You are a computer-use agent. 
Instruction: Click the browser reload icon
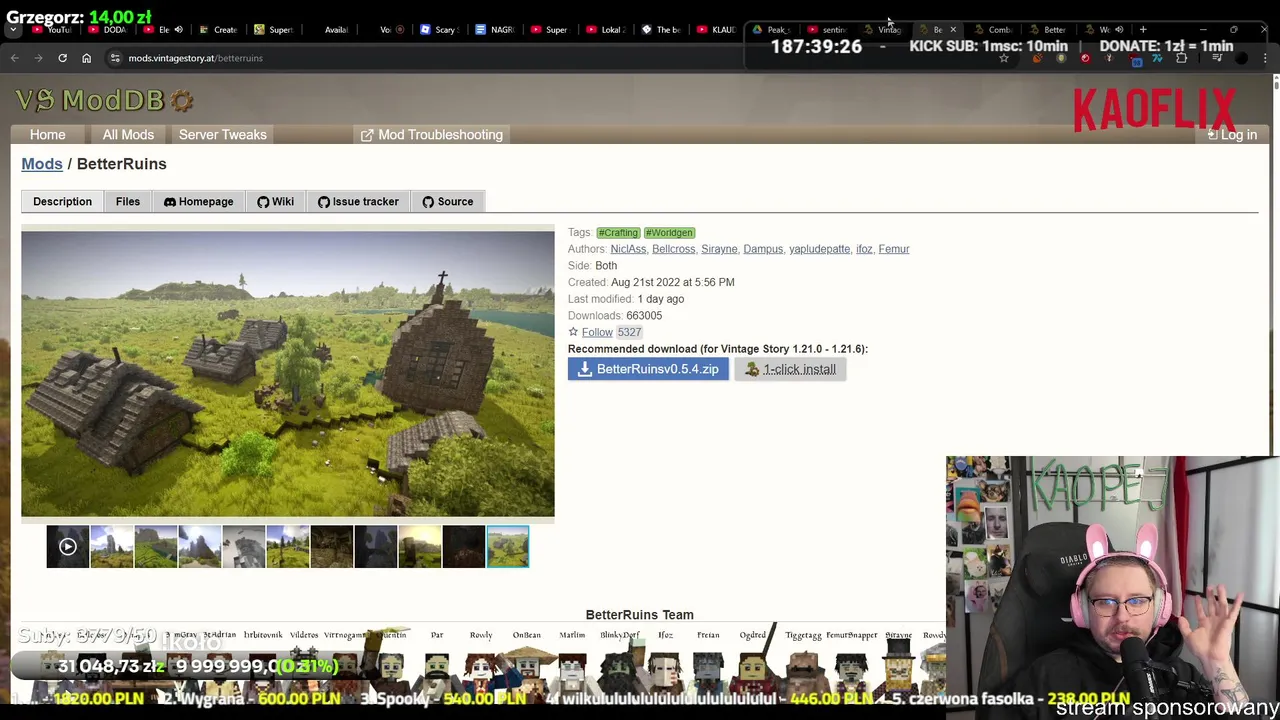[62, 58]
